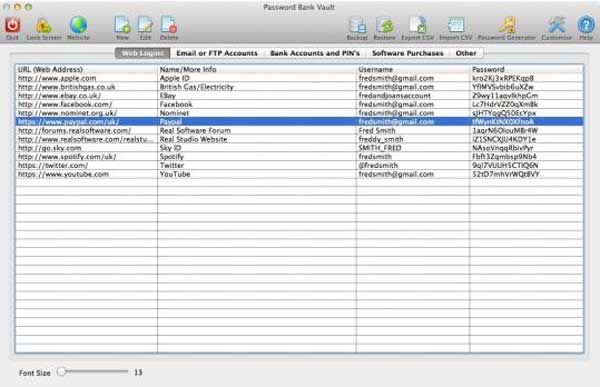Click the @fredsmith username cell
Viewport: 600px width, 387px height.
[413, 165]
